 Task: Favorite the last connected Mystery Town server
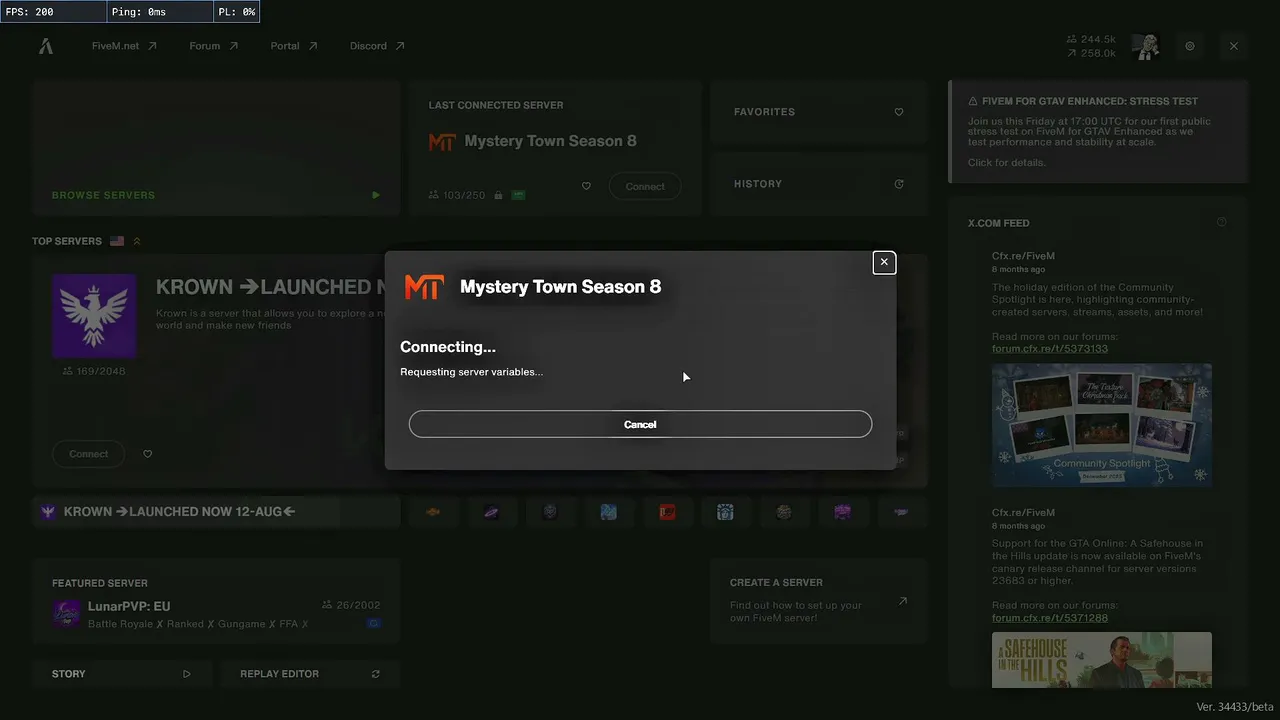[587, 186]
